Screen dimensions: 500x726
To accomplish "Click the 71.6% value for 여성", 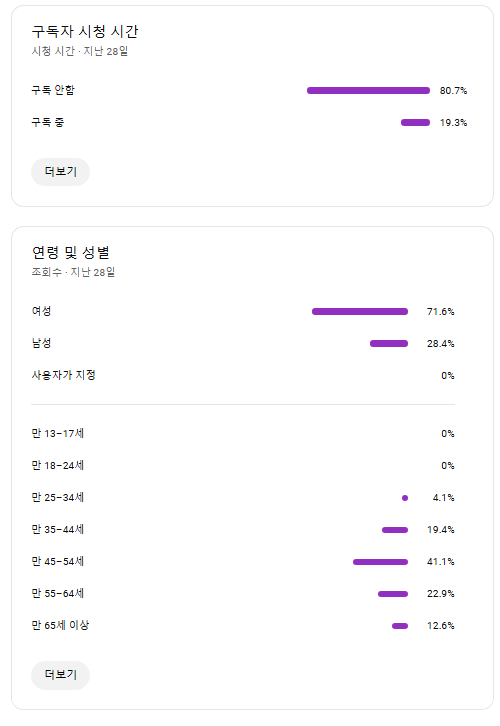I will (440, 312).
